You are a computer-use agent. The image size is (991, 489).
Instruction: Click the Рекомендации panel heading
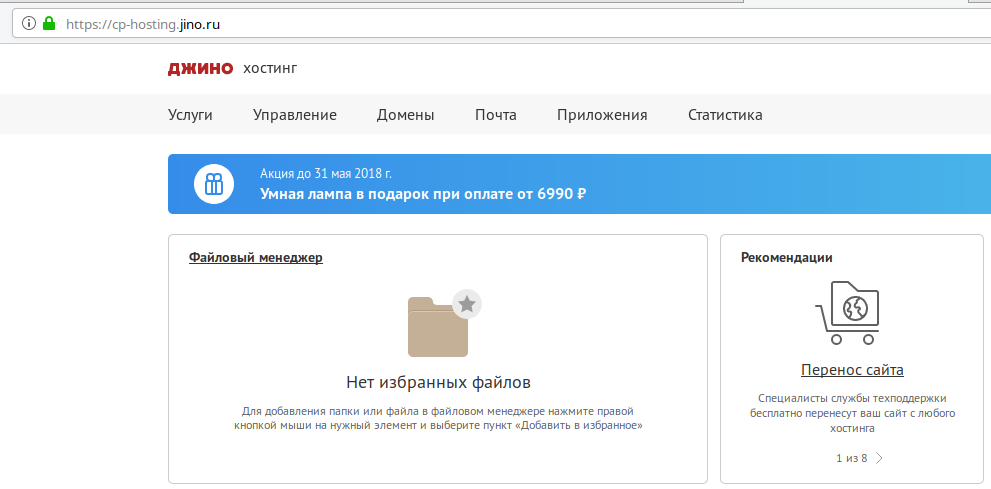(786, 258)
